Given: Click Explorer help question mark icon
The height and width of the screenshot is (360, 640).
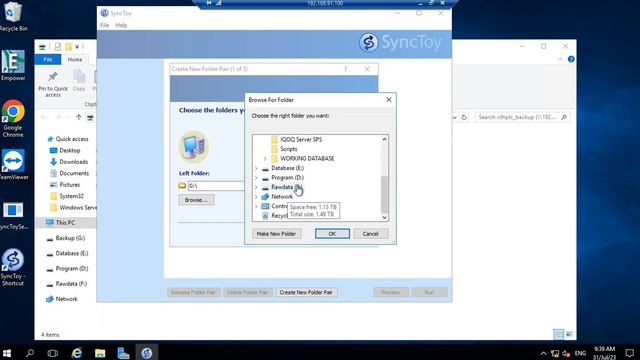Looking at the screenshot, I should (x=571, y=59).
